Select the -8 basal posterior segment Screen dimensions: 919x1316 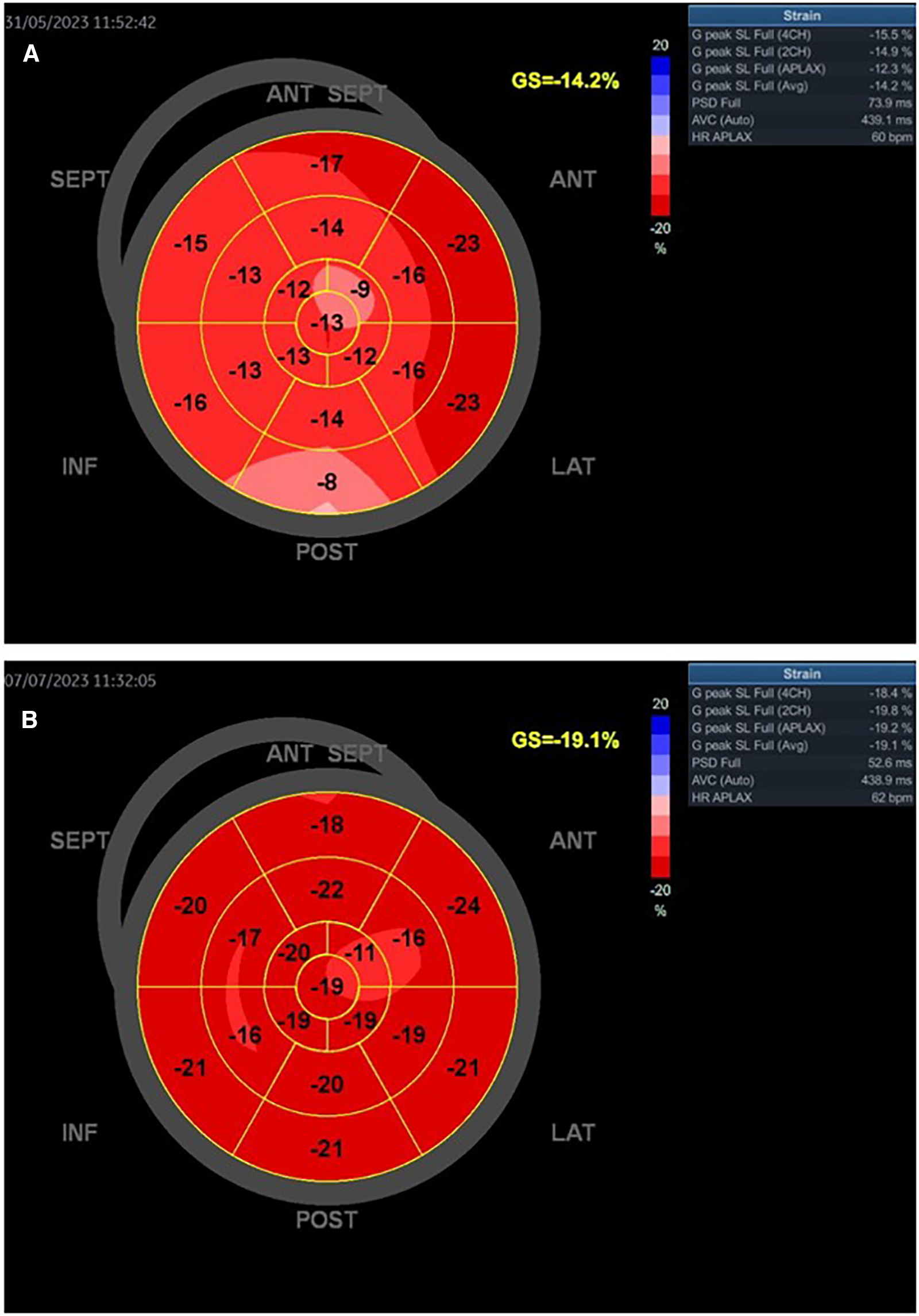(x=327, y=482)
